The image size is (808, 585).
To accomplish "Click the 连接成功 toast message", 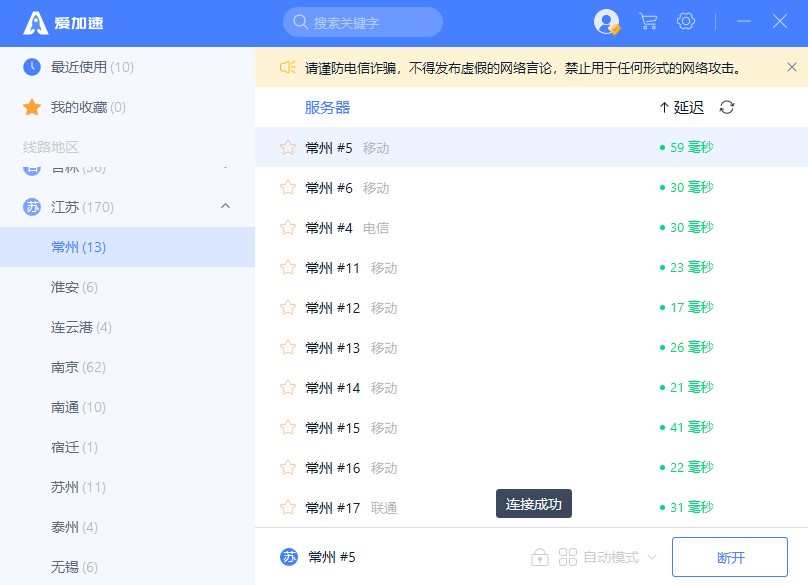I will [x=534, y=504].
